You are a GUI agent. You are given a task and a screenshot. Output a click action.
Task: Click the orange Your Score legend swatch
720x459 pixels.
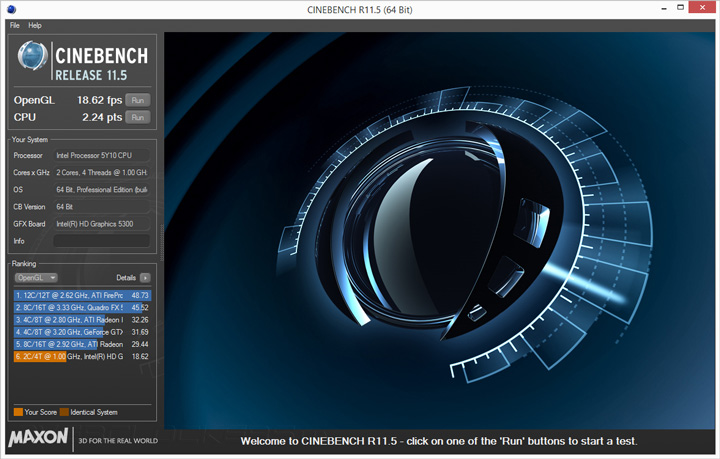(18, 412)
